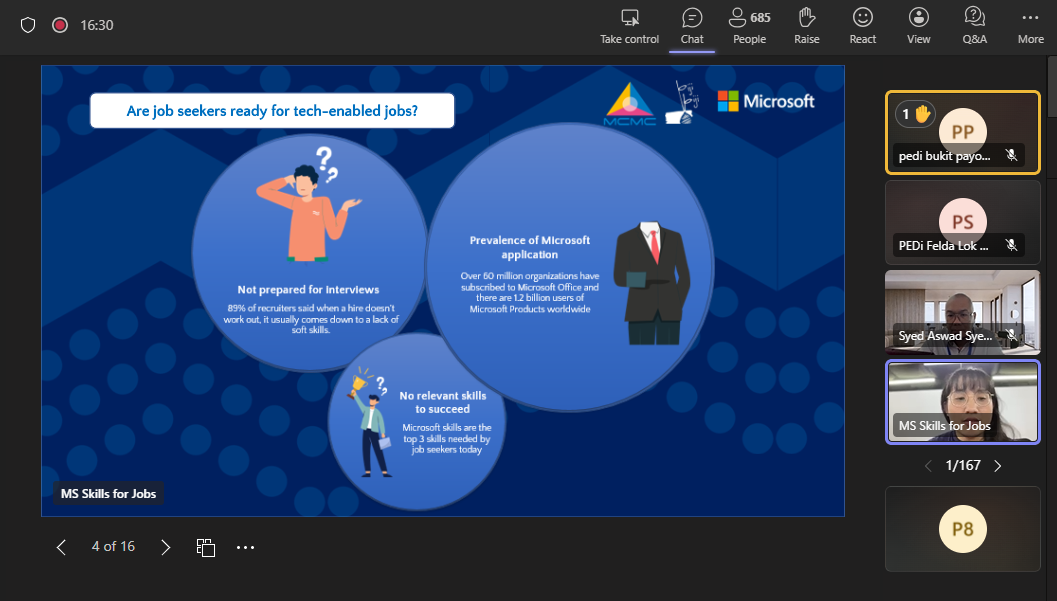Open the React emoji menu

point(862,18)
